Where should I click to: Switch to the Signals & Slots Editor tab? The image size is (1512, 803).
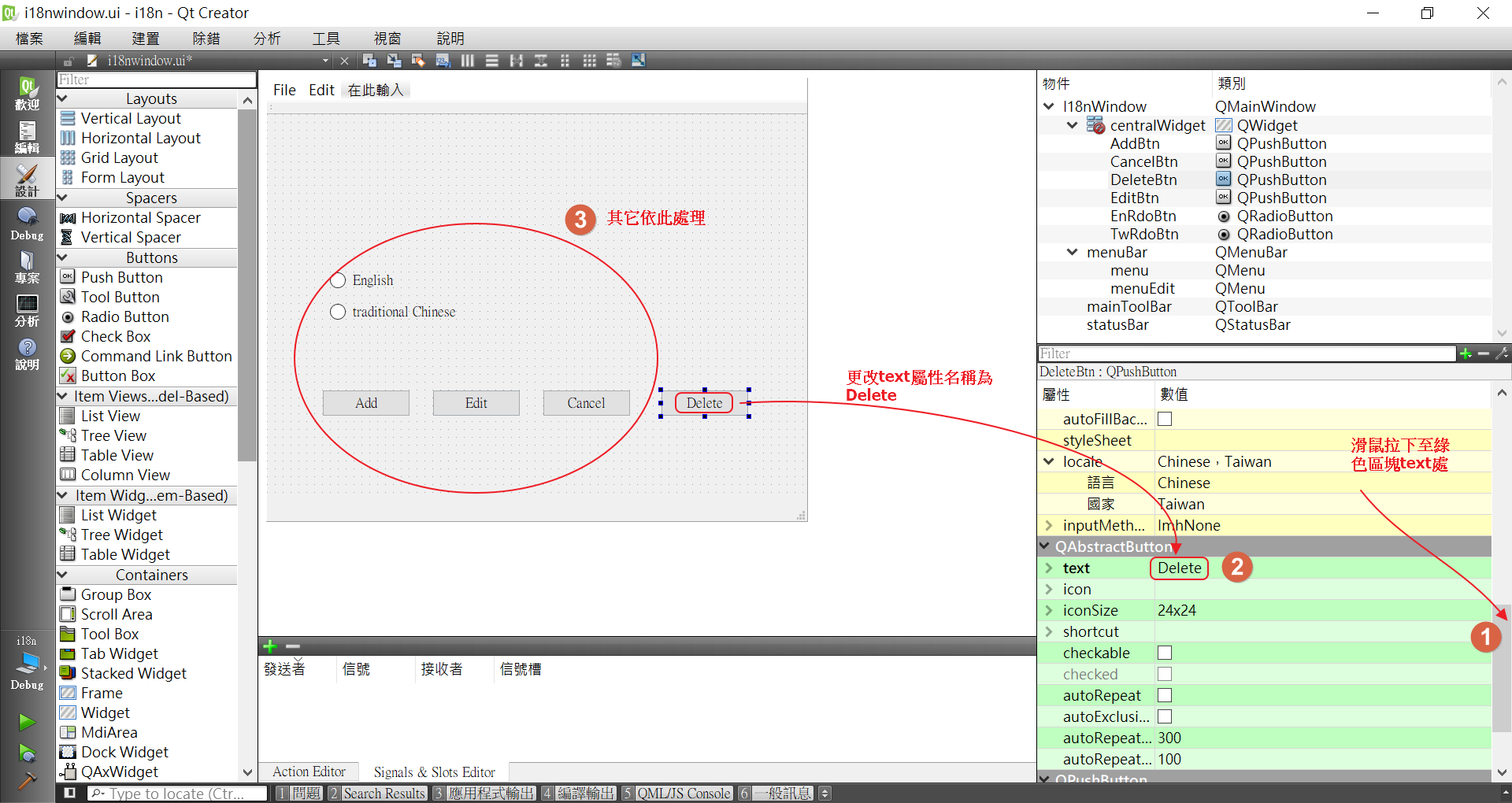tap(434, 772)
